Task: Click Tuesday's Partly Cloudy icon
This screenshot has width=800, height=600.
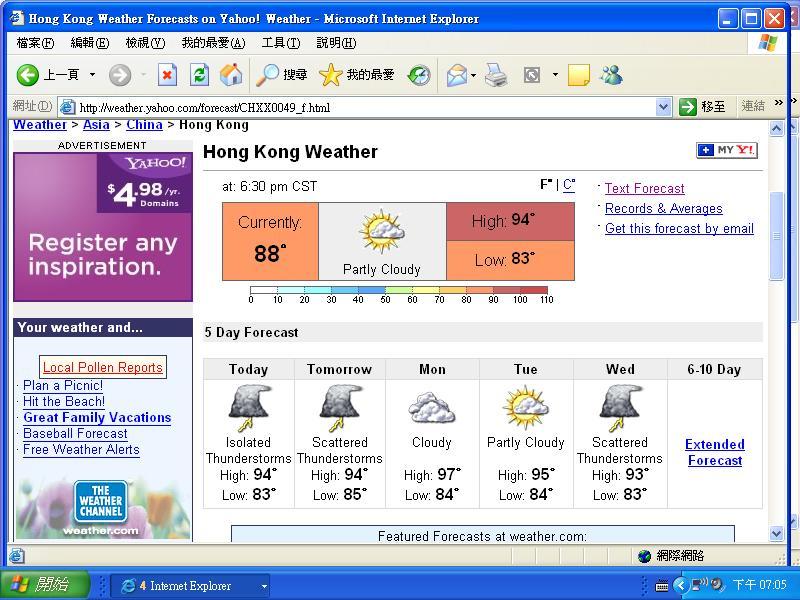Action: 526,408
